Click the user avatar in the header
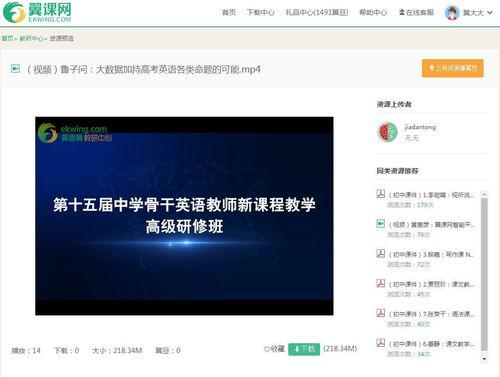The width and height of the screenshot is (500, 377). click(x=452, y=13)
